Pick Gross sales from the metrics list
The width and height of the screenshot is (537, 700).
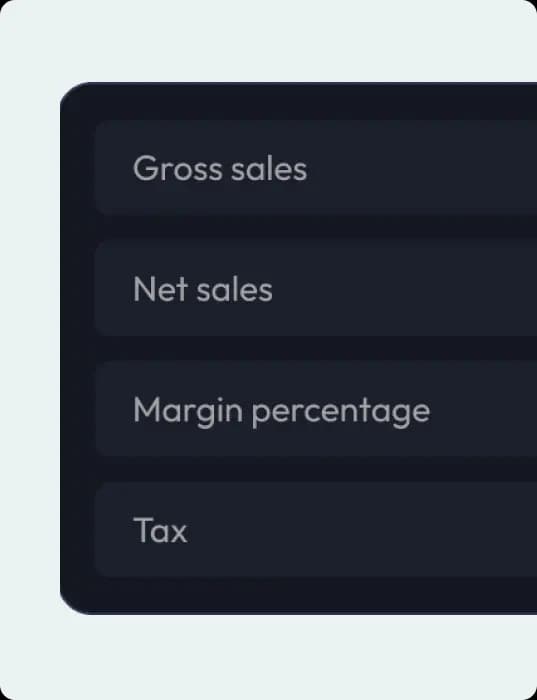(x=316, y=168)
